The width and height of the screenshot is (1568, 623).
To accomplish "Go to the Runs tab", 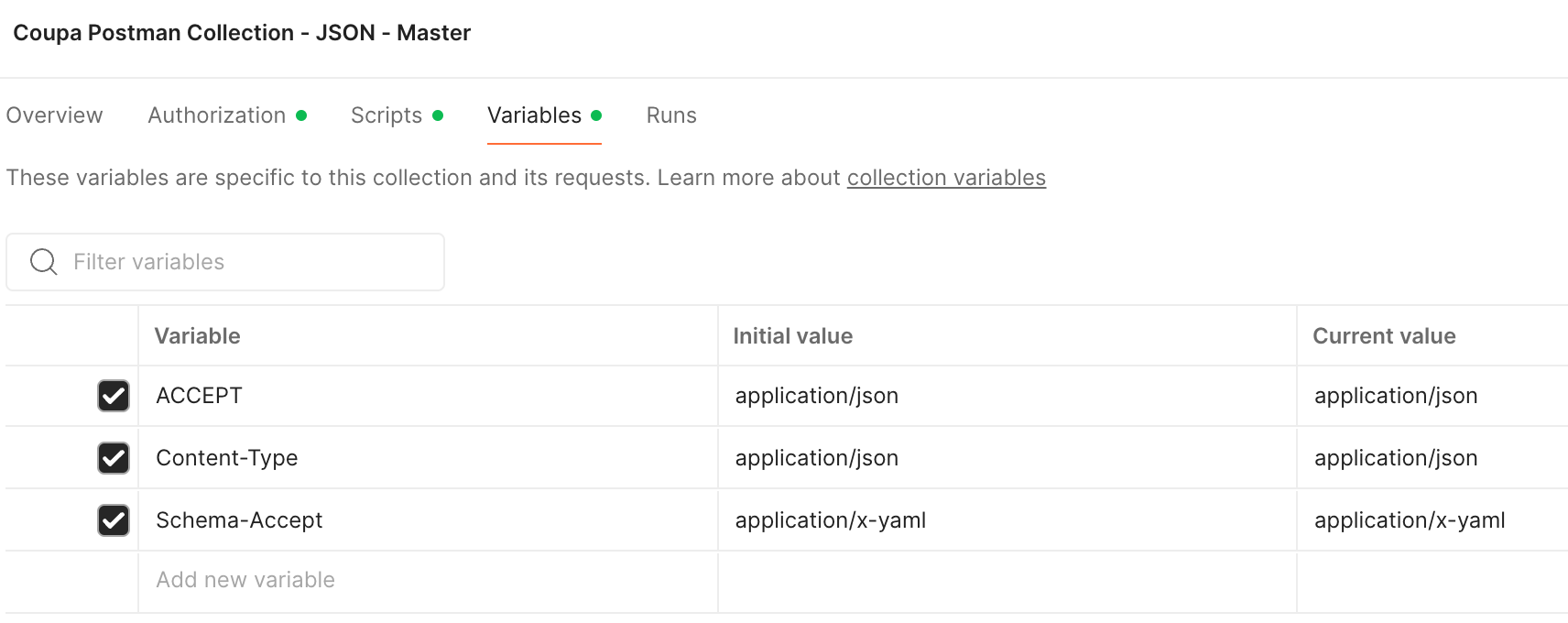I will [671, 115].
